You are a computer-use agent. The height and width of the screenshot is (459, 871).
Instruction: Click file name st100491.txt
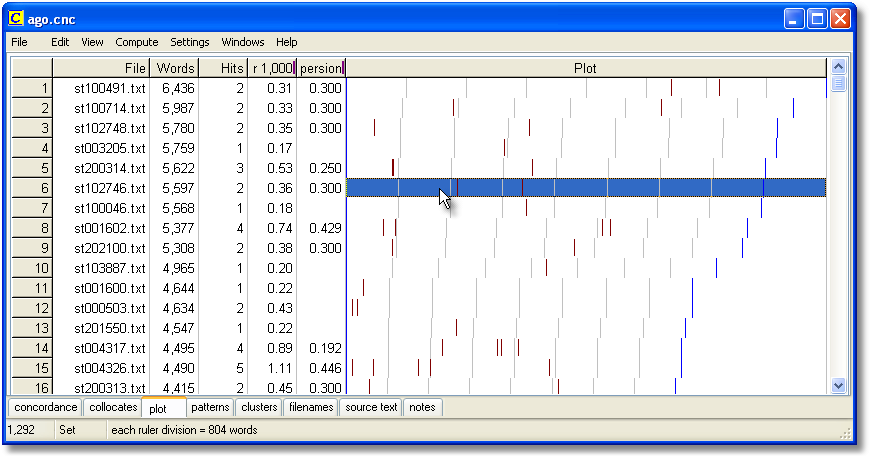(109, 88)
